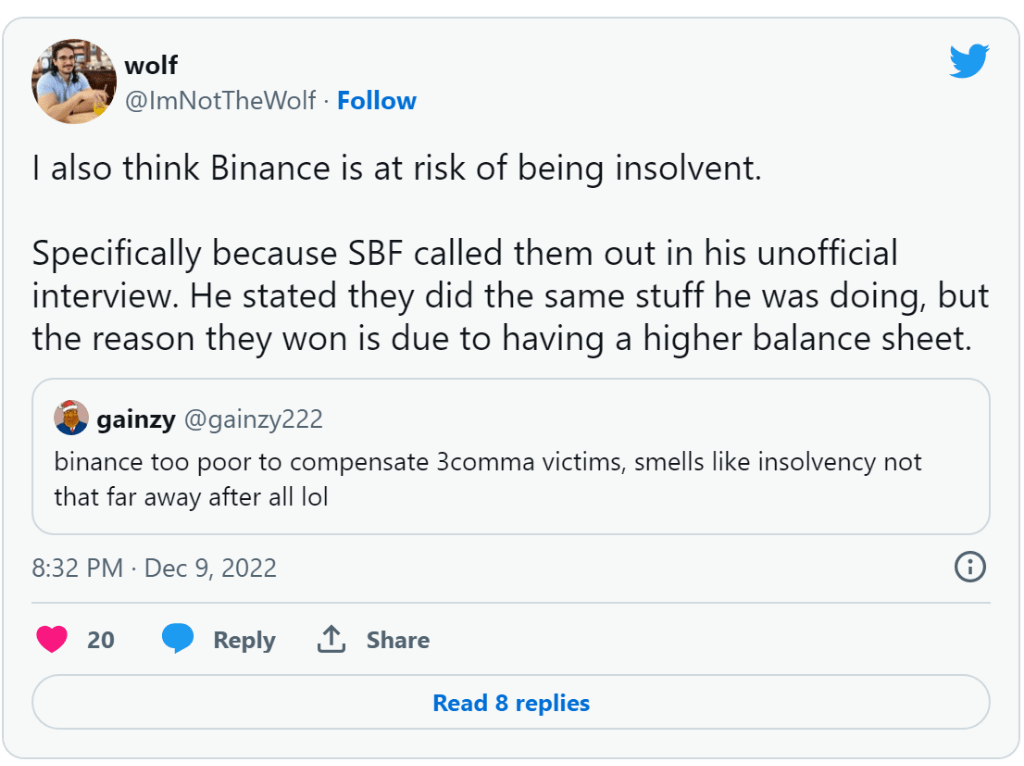
Task: Click the "Binance is at risk" sentence
Action: 396,167
